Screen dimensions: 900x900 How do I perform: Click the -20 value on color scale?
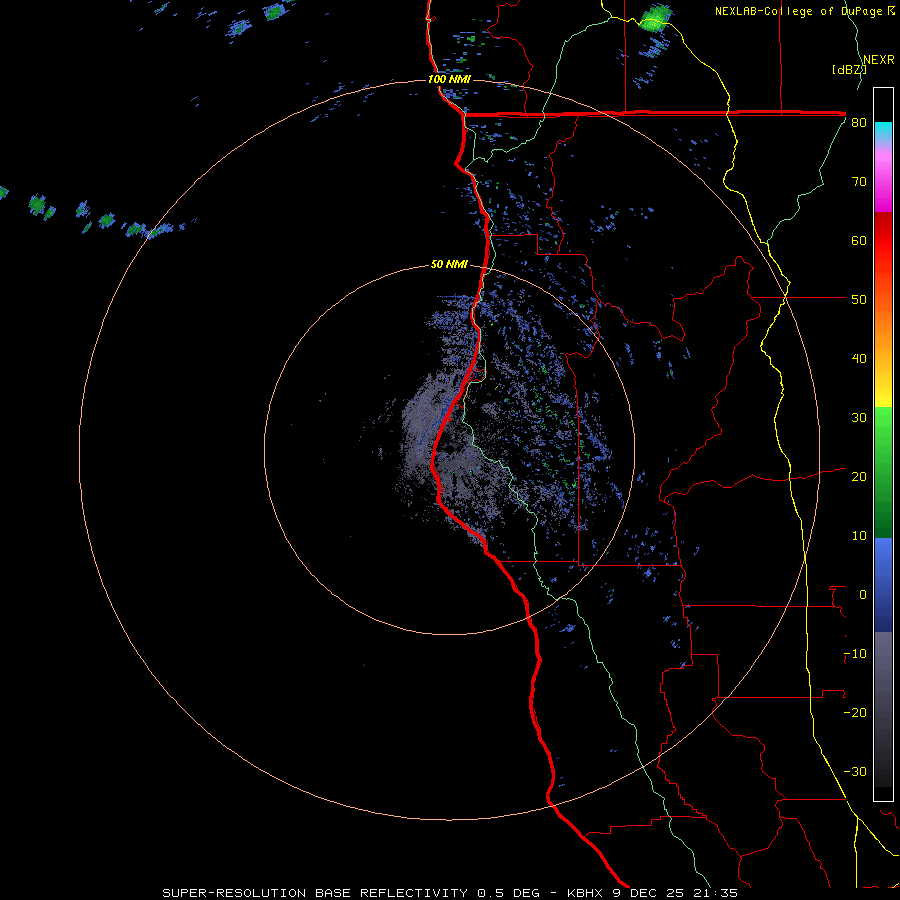855,713
